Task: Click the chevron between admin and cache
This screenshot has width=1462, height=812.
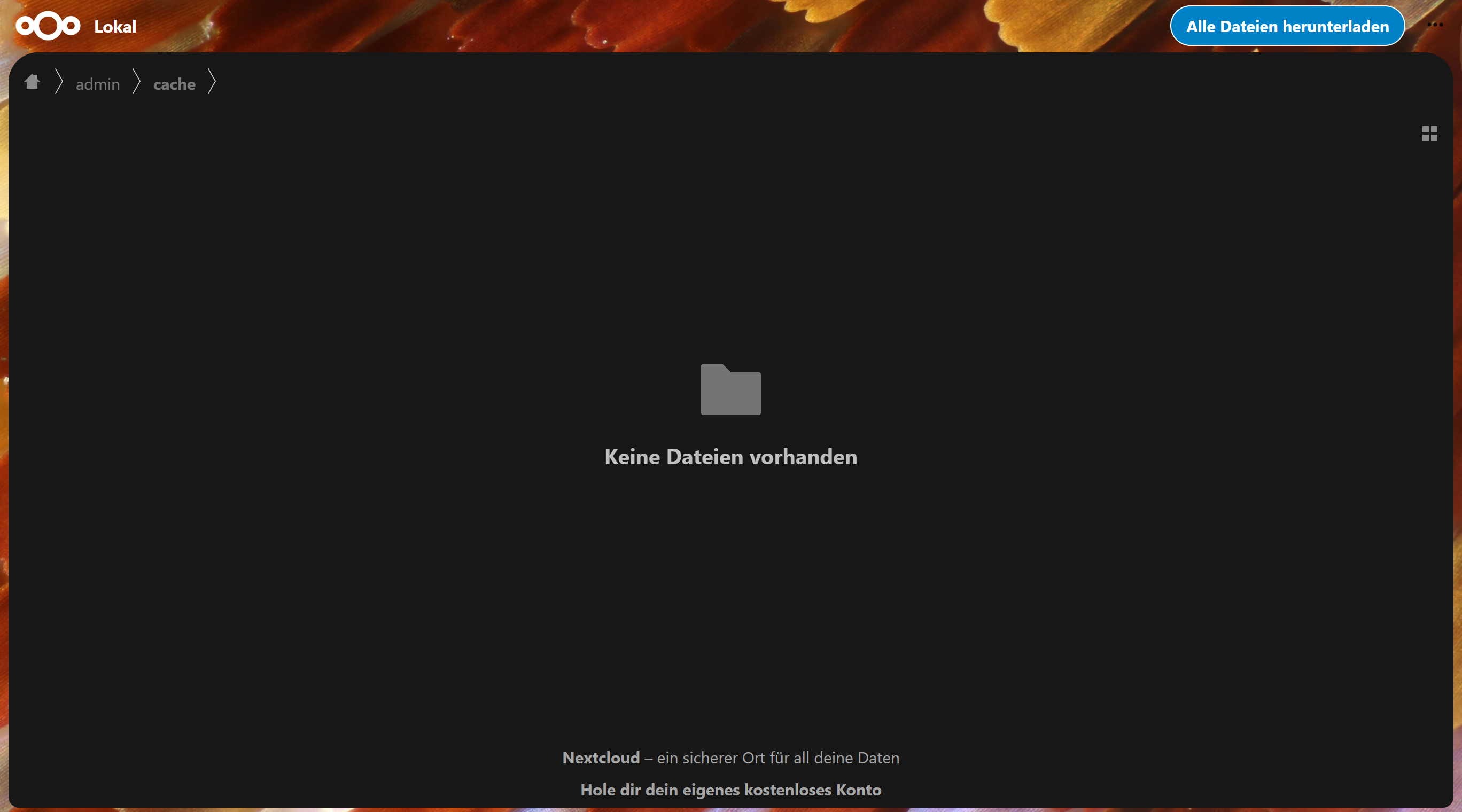Action: pos(136,82)
